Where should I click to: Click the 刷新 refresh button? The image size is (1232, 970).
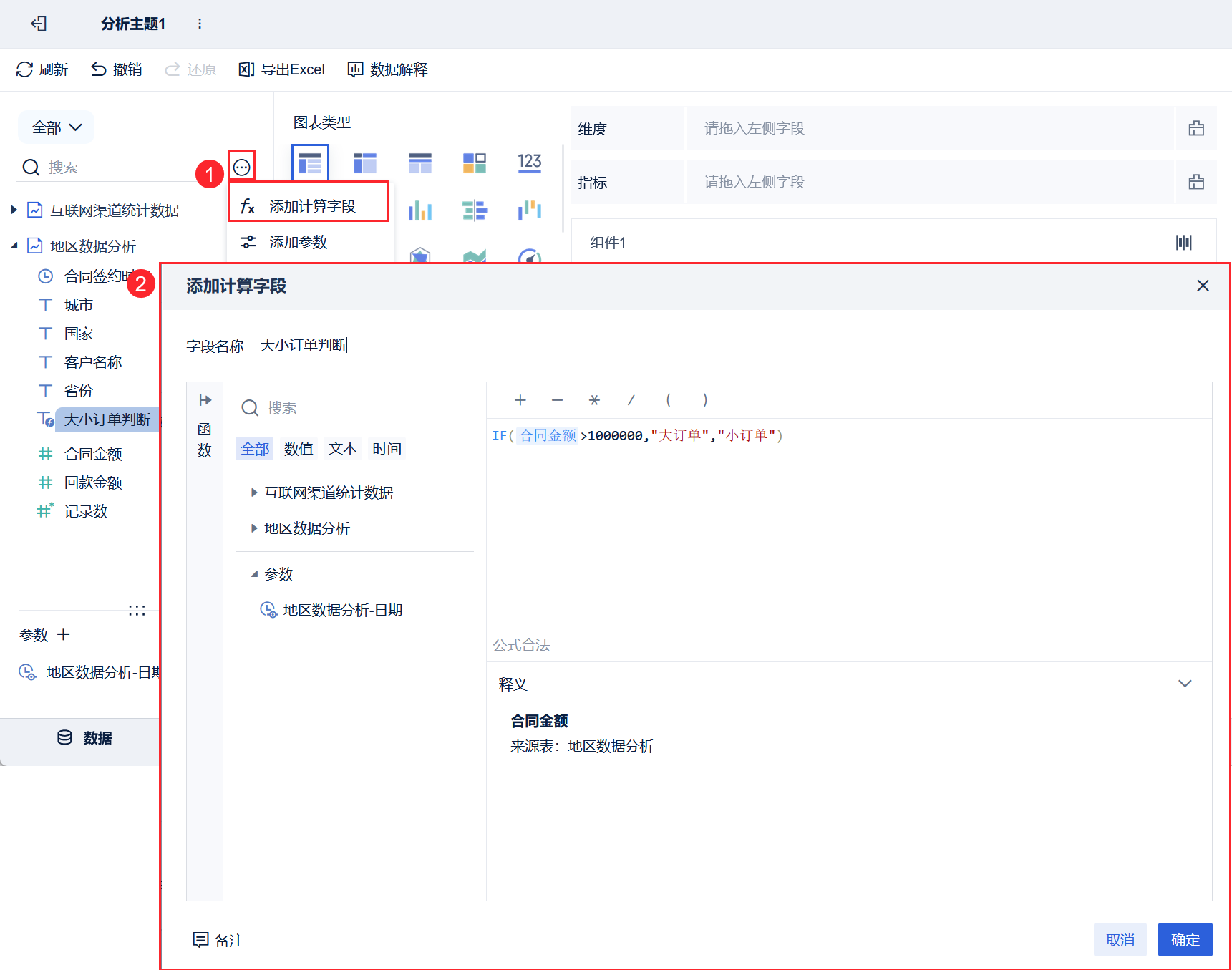coord(42,69)
